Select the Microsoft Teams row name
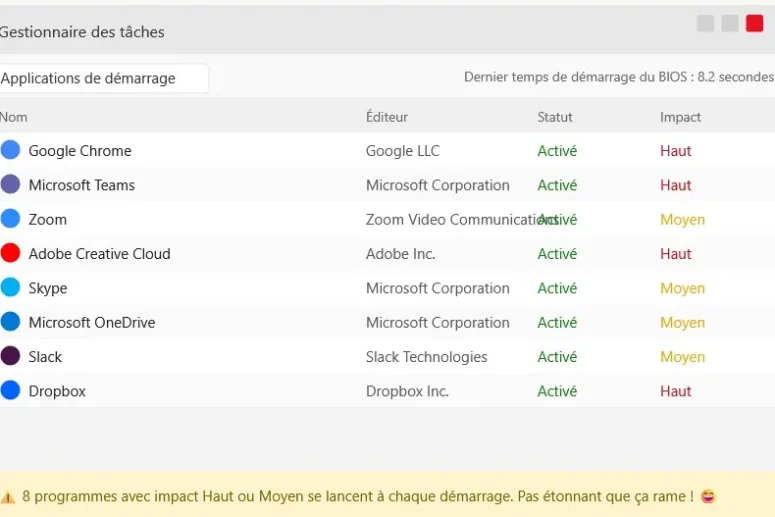775x517 pixels. click(82, 185)
